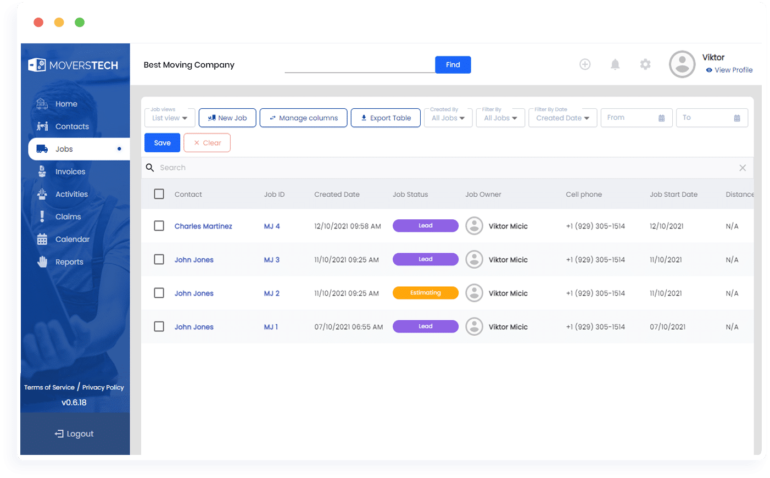The height and width of the screenshot is (478, 770).
Task: Click the Find button
Action: 453,65
